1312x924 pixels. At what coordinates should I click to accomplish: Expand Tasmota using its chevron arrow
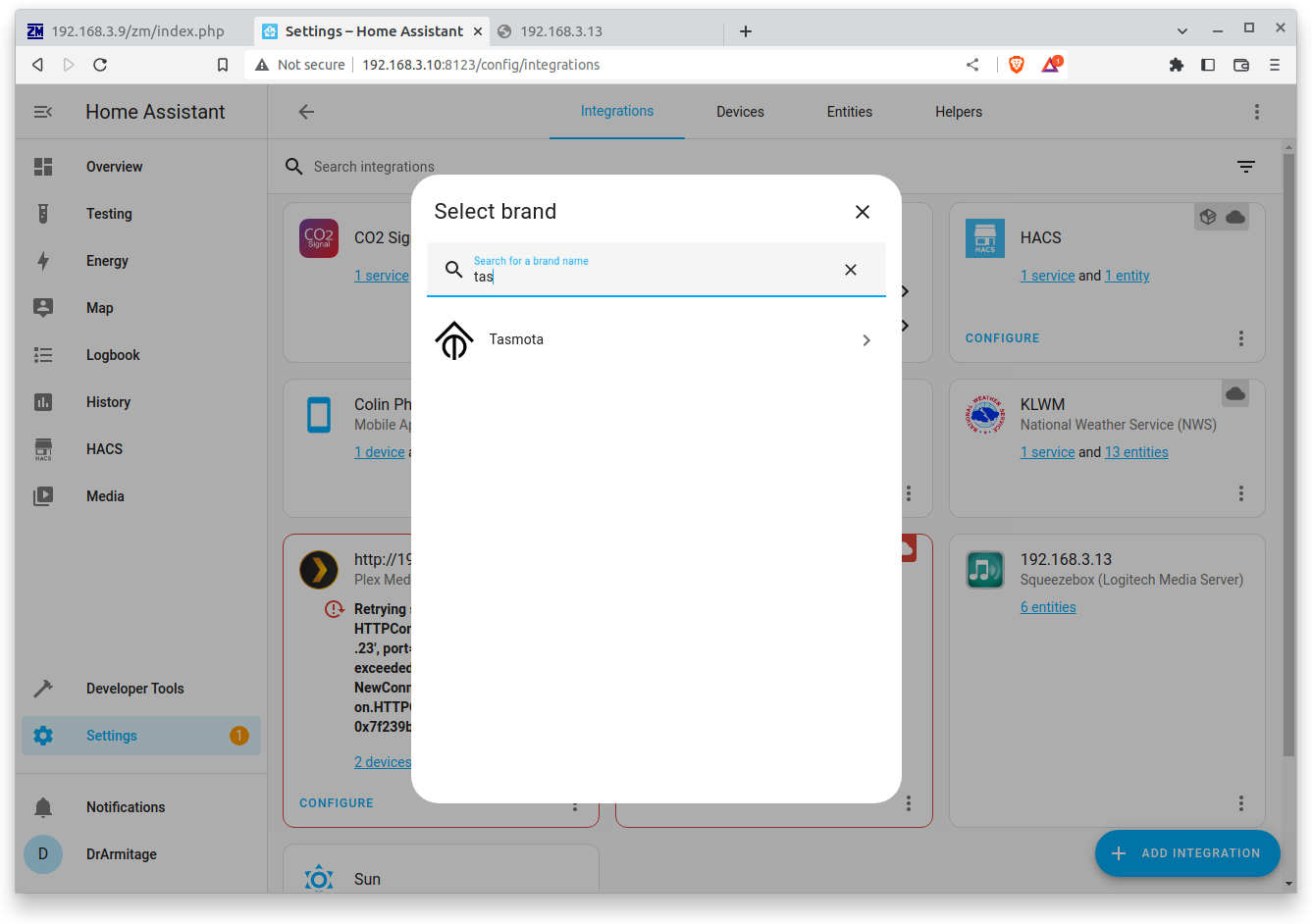coord(866,340)
